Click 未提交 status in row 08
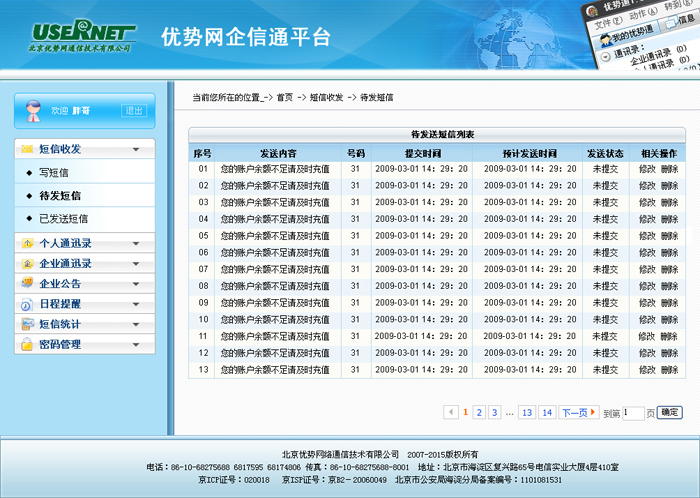 (605, 286)
